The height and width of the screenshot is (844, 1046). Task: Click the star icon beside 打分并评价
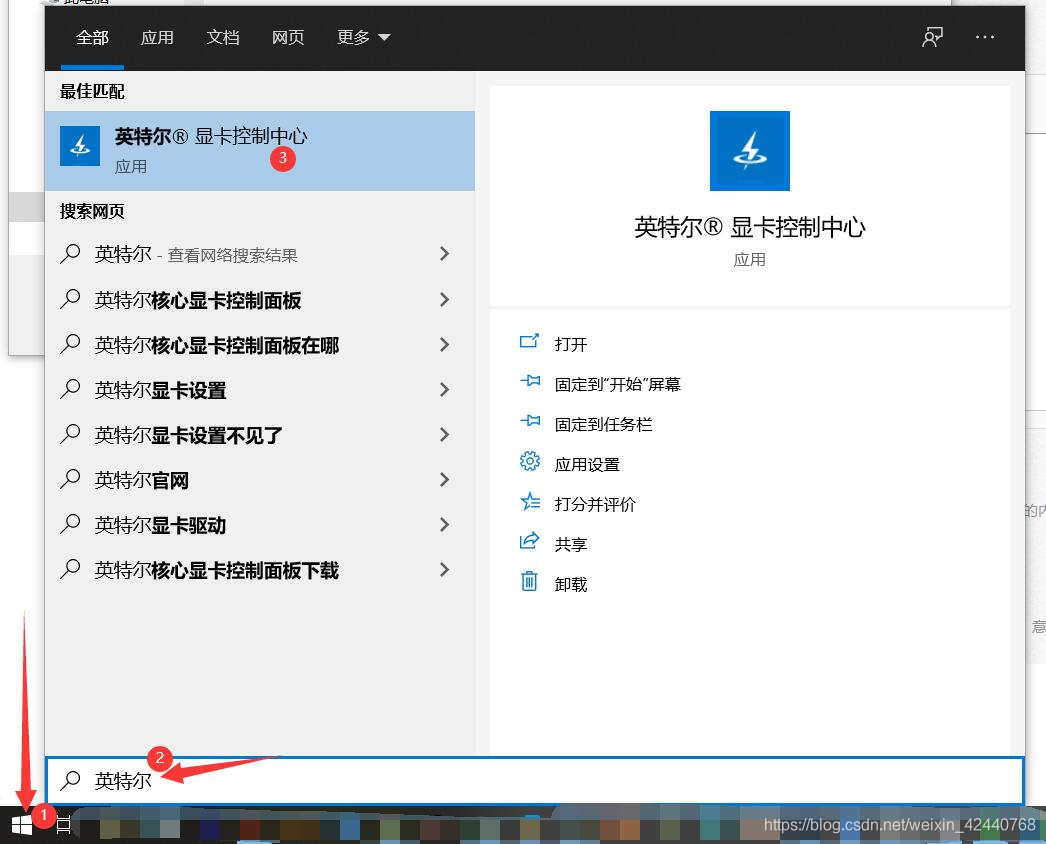(530, 501)
